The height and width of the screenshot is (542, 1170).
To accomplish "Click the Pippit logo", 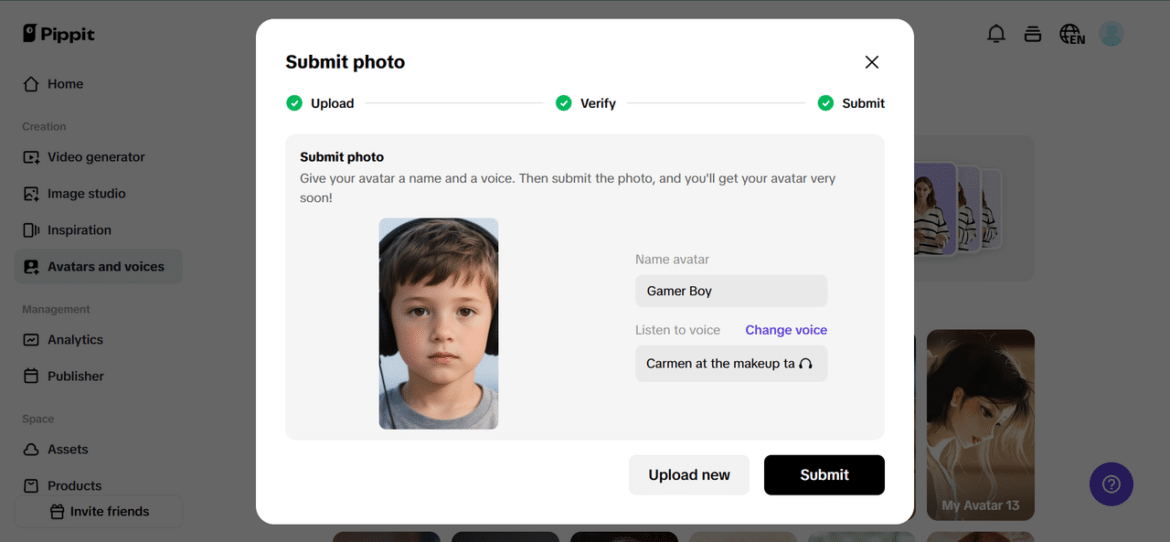I will (59, 33).
